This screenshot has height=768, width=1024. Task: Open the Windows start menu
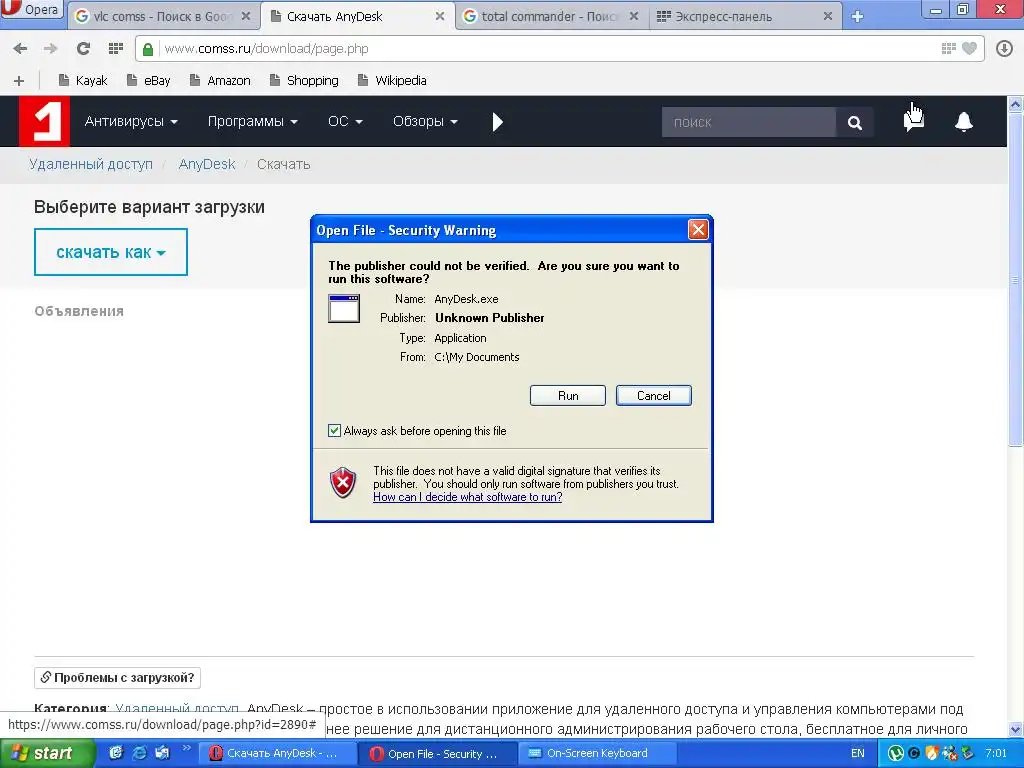coord(47,753)
